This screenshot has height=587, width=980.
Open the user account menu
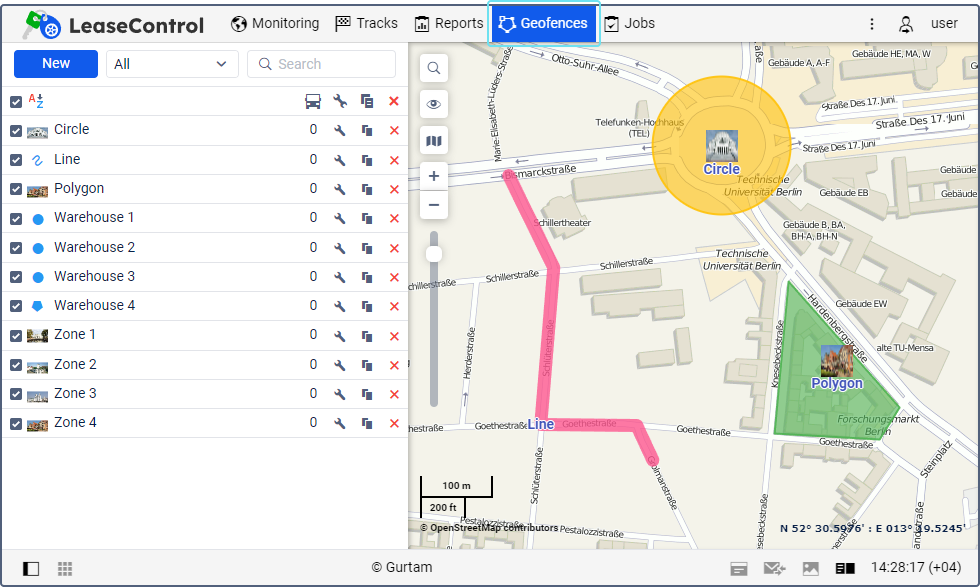(x=929, y=24)
